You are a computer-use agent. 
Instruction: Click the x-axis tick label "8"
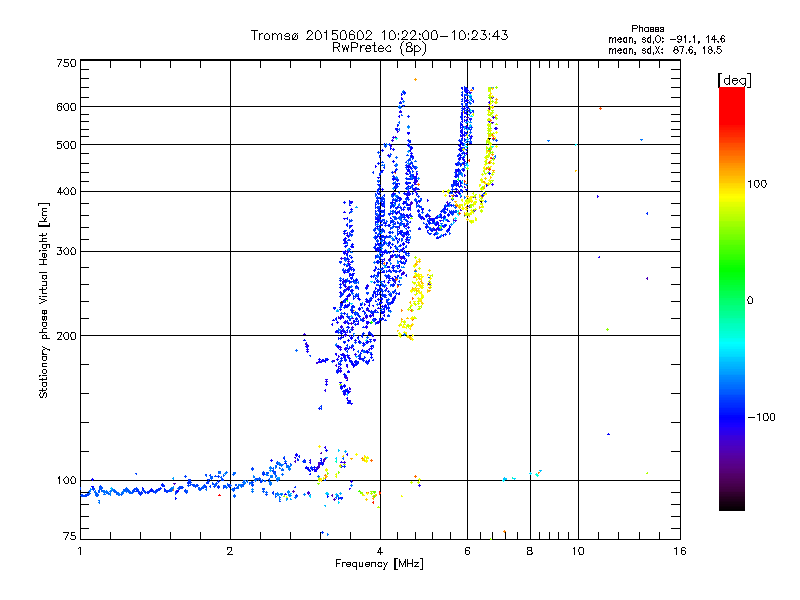coord(530,551)
